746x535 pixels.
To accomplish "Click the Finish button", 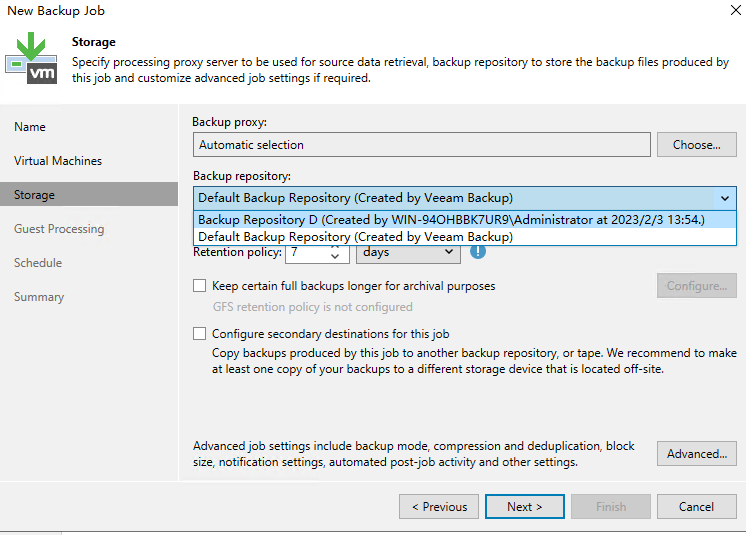I will click(x=611, y=506).
